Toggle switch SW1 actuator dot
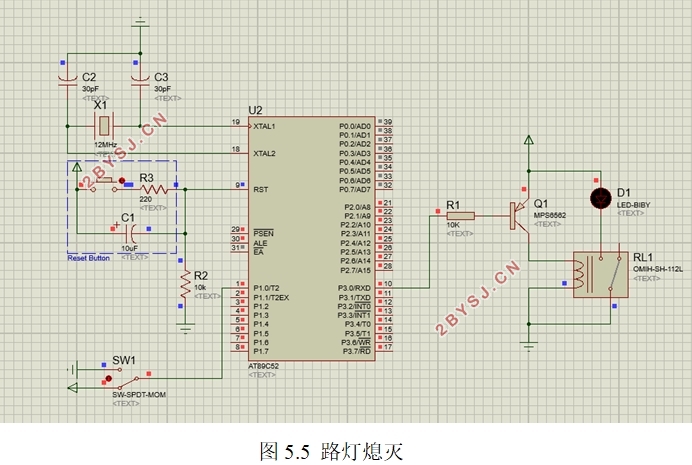The image size is (692, 465). (x=109, y=379)
